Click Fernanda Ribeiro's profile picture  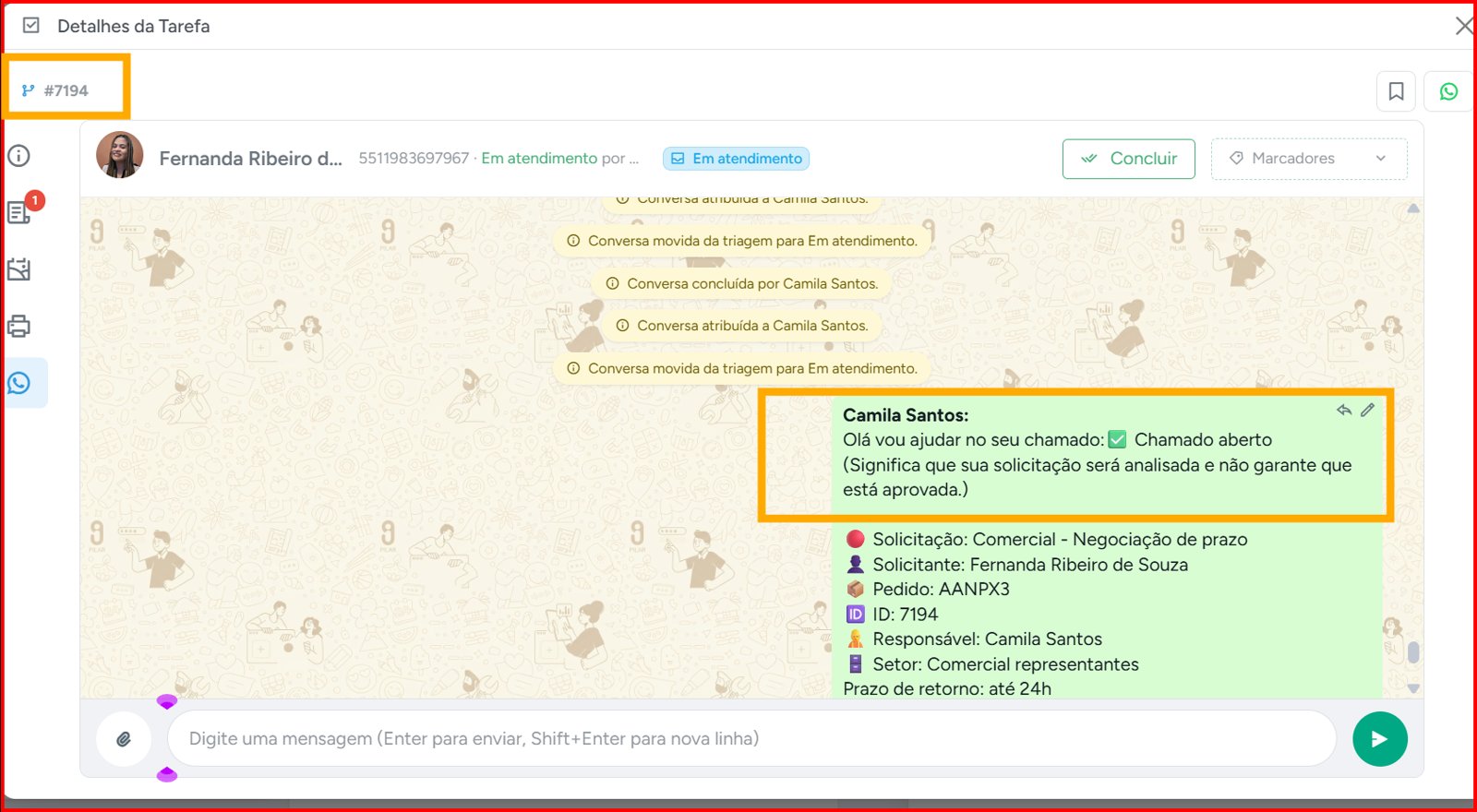click(120, 155)
